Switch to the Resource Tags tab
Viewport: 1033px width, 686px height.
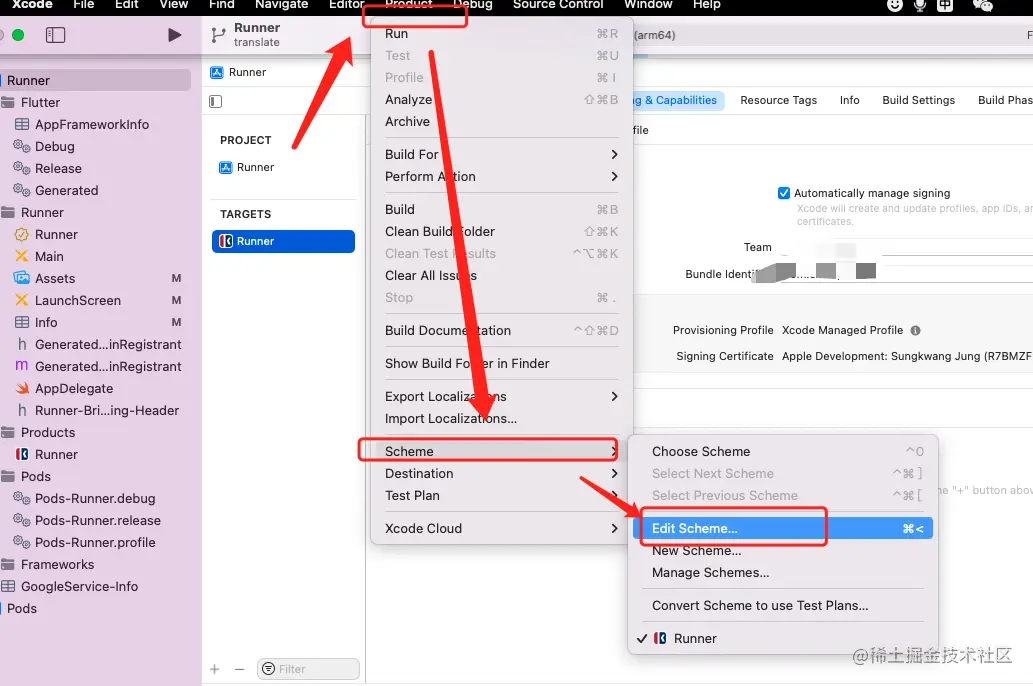(778, 100)
